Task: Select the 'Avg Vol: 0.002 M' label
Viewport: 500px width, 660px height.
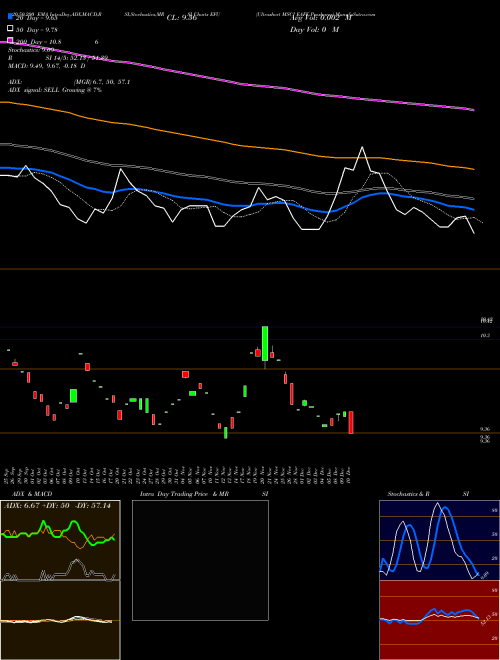Action: [x=320, y=18]
